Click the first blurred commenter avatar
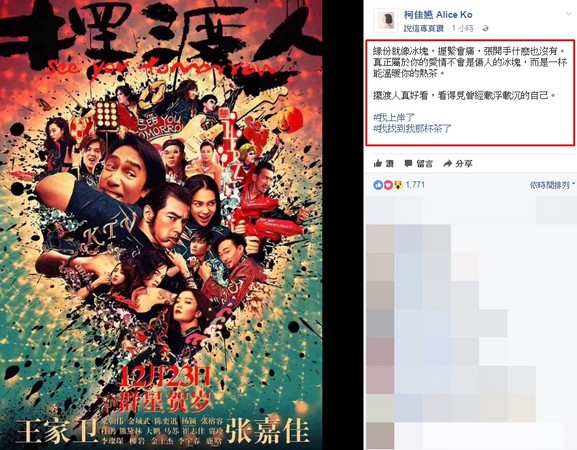Screen dimensions: 577x450 pos(380,238)
